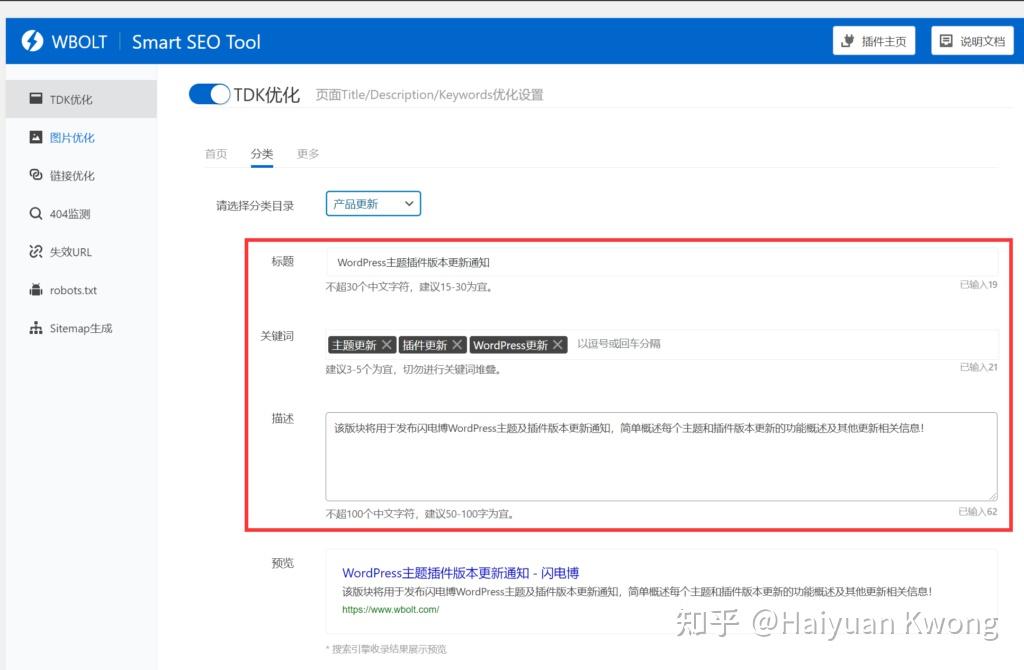
Task: Open the TDK优化 sidebar item icon
Action: (36, 99)
